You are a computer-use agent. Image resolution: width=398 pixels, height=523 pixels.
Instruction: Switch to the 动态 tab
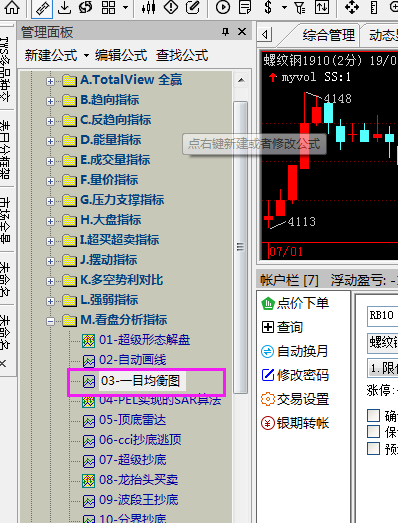tap(383, 35)
